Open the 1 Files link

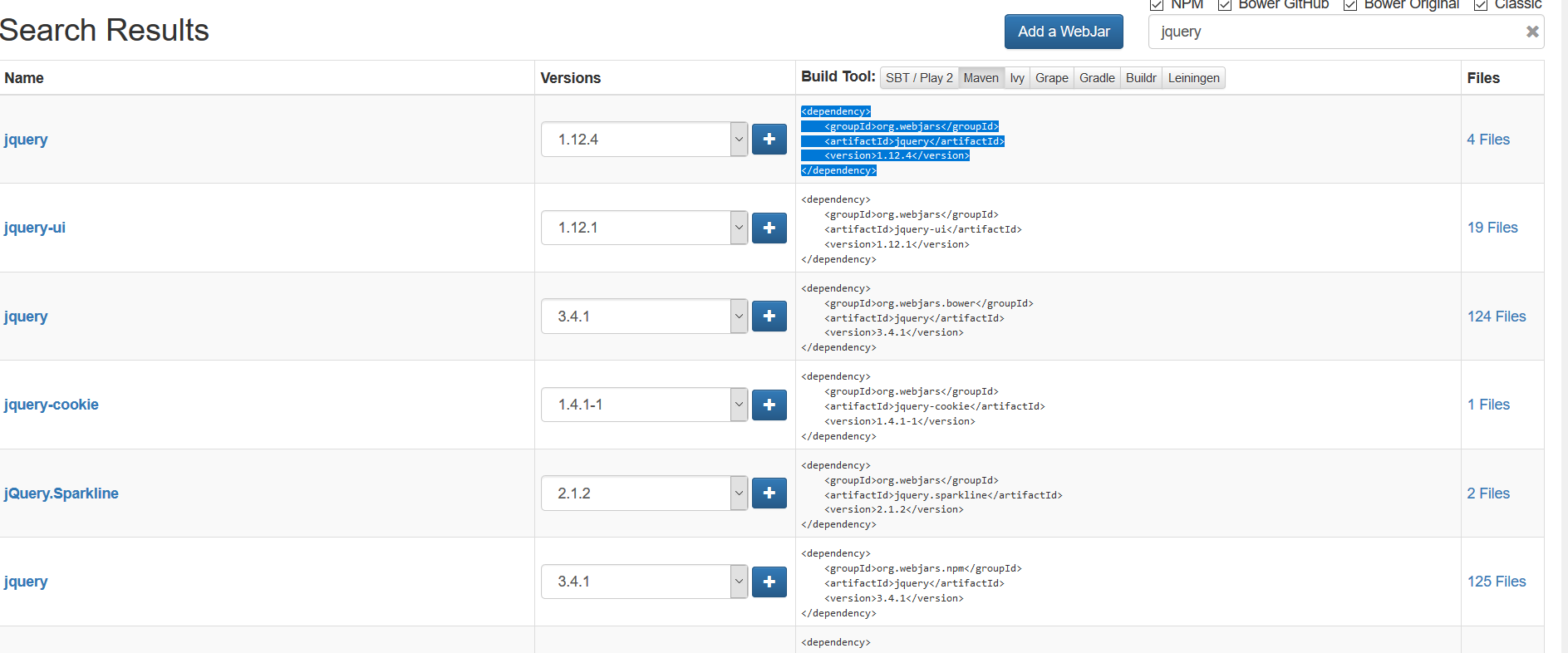tap(1488, 405)
